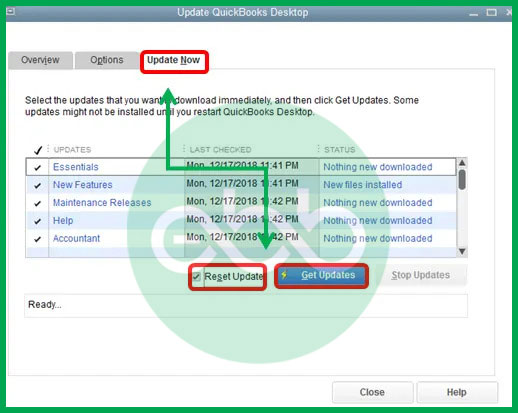
Task: Click the Help row update name
Action: [63, 220]
